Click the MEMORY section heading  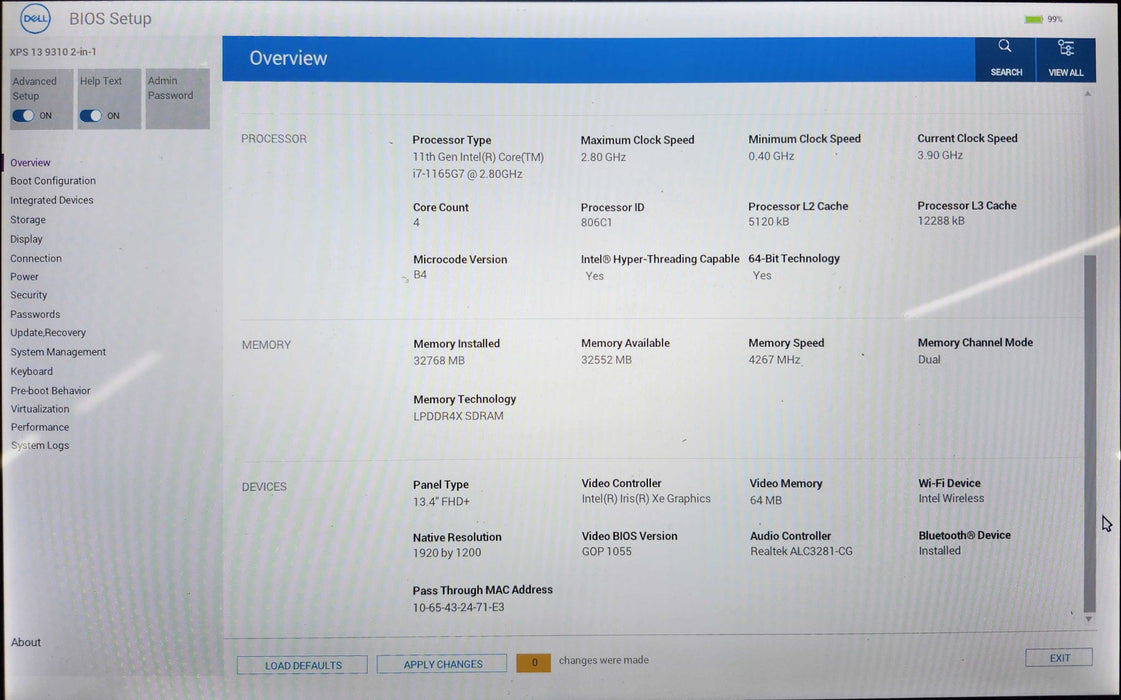[266, 345]
